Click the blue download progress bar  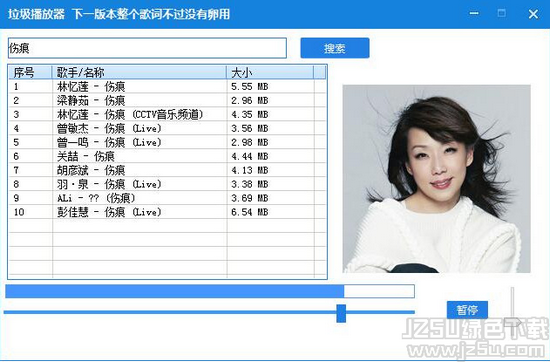[x=210, y=291]
